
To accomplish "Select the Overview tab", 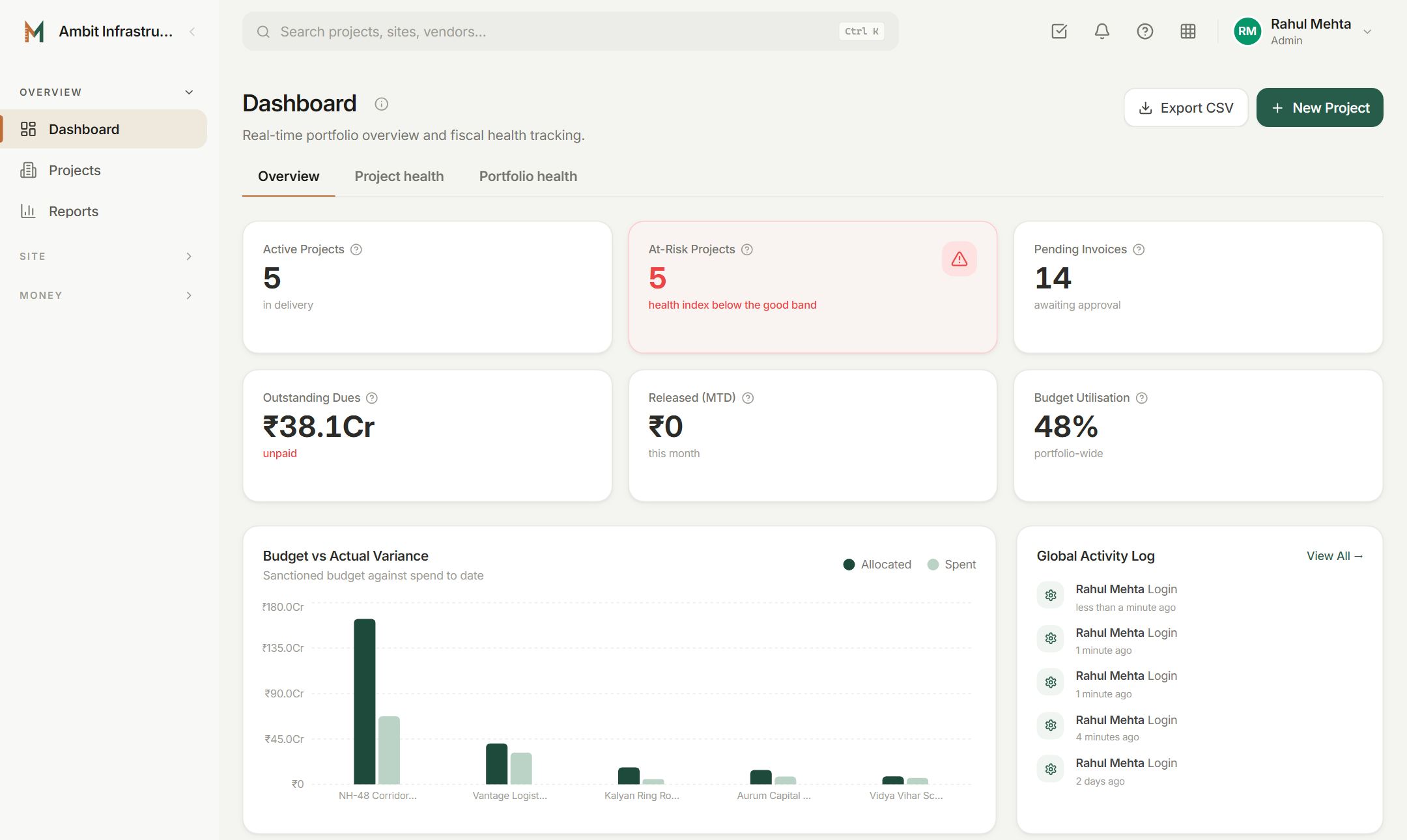I will click(x=289, y=176).
